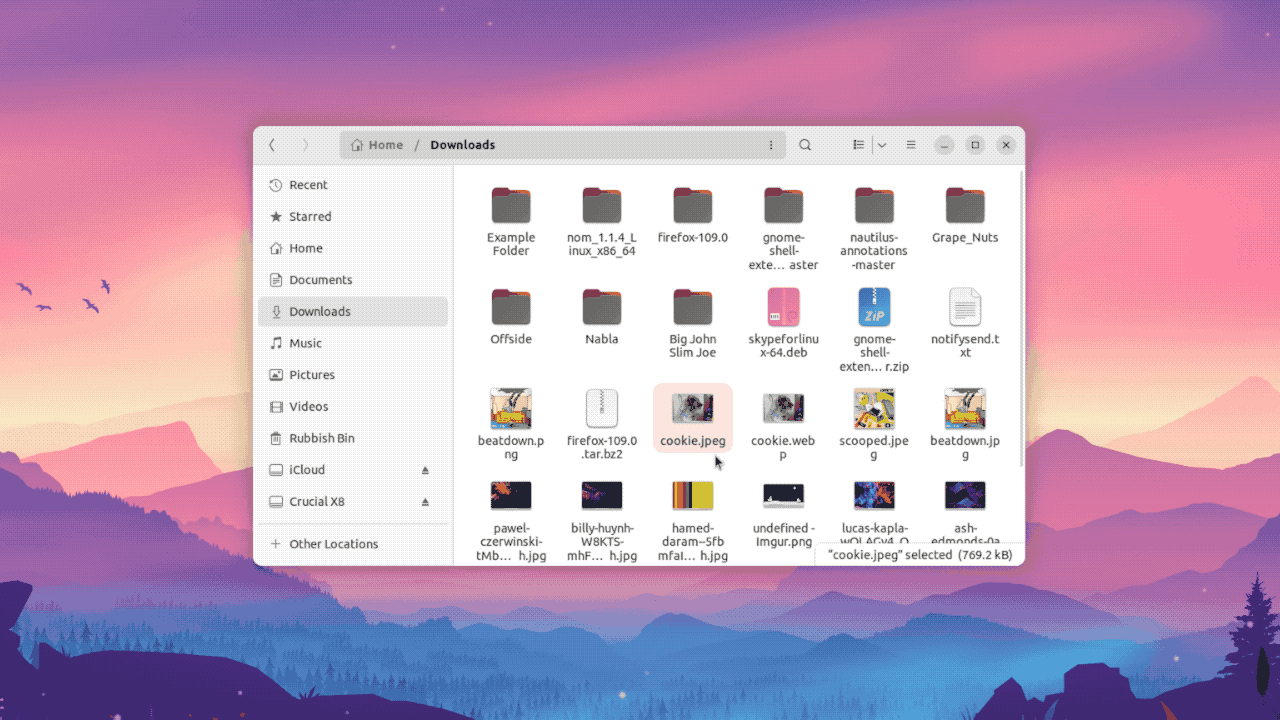Open the Downloads breadcrumb in path bar
This screenshot has height=720, width=1280.
(x=462, y=144)
